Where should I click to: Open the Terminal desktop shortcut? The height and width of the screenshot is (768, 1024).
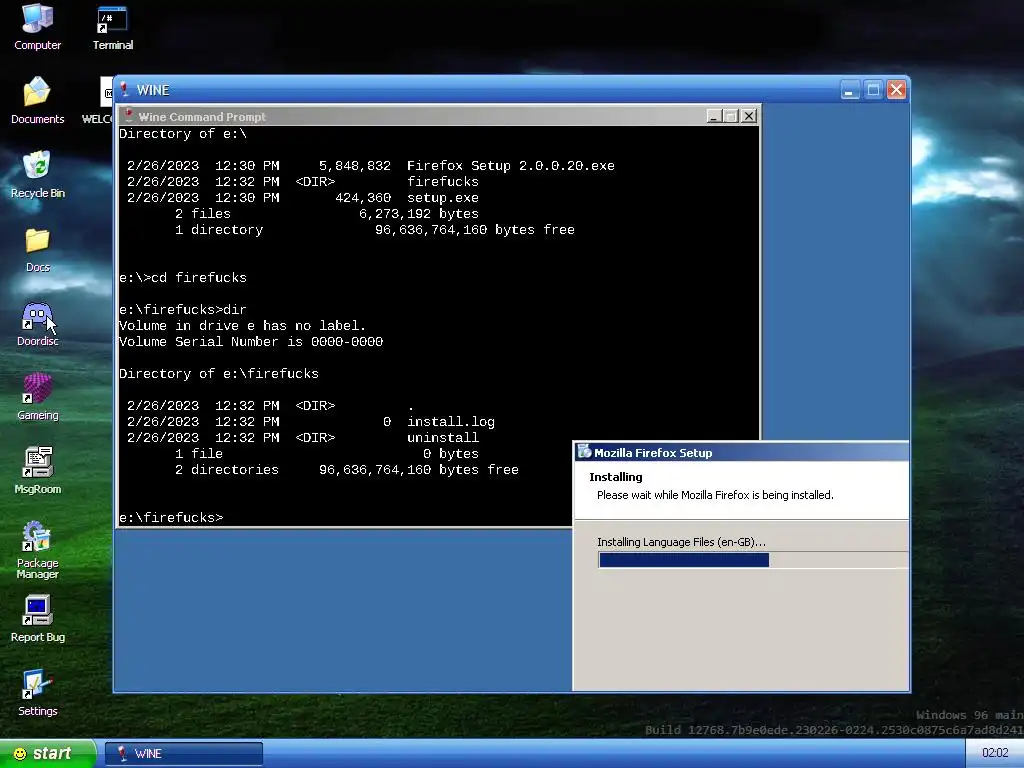coord(112,27)
